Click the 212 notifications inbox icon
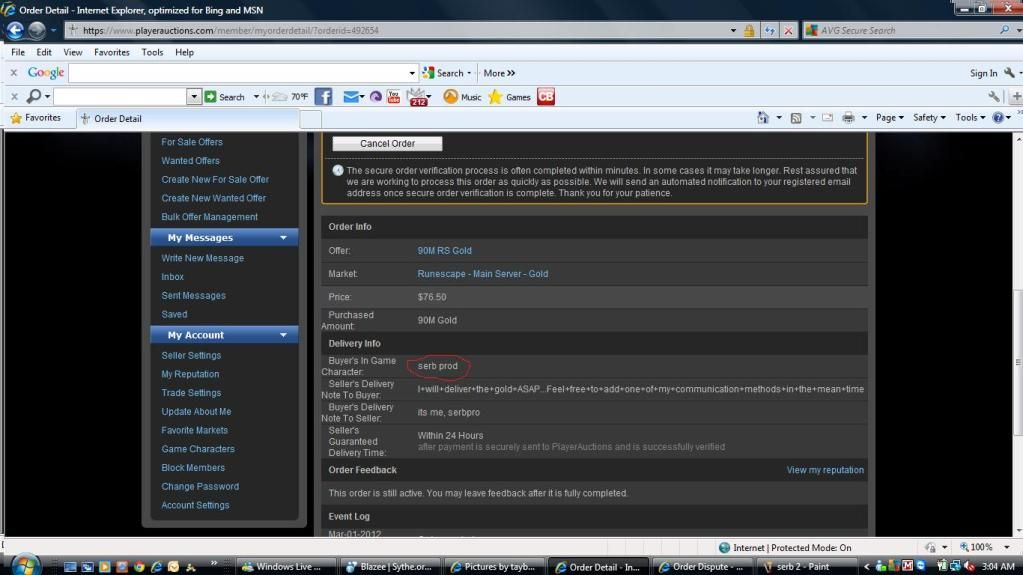The height and width of the screenshot is (575, 1023). click(418, 97)
